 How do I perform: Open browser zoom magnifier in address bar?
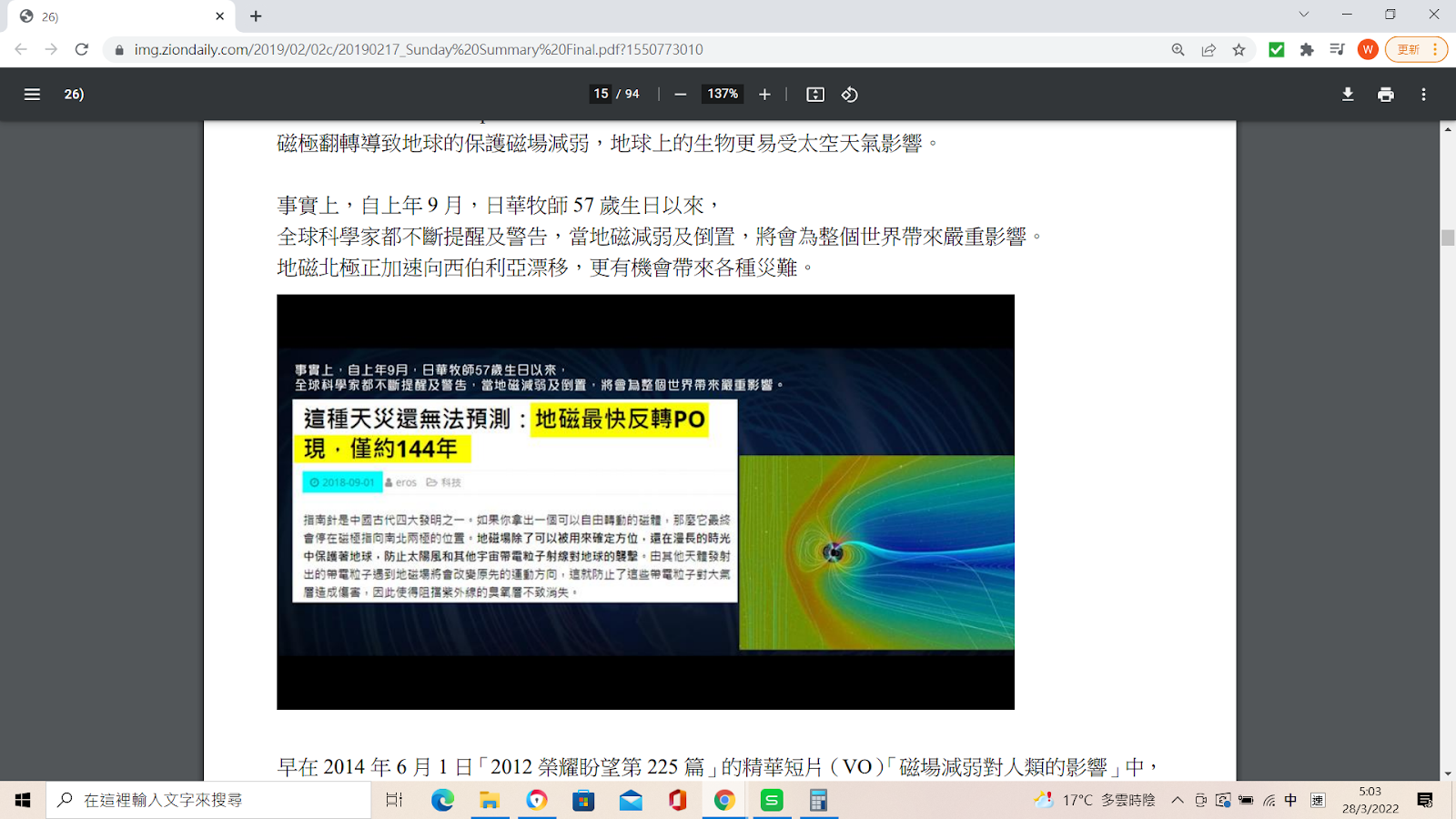tap(1178, 50)
